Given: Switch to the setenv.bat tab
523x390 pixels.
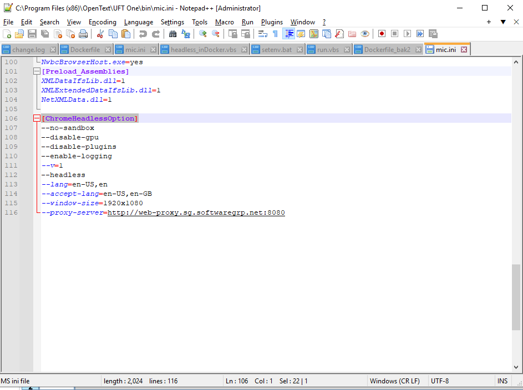Looking at the screenshot, I should click(277, 50).
